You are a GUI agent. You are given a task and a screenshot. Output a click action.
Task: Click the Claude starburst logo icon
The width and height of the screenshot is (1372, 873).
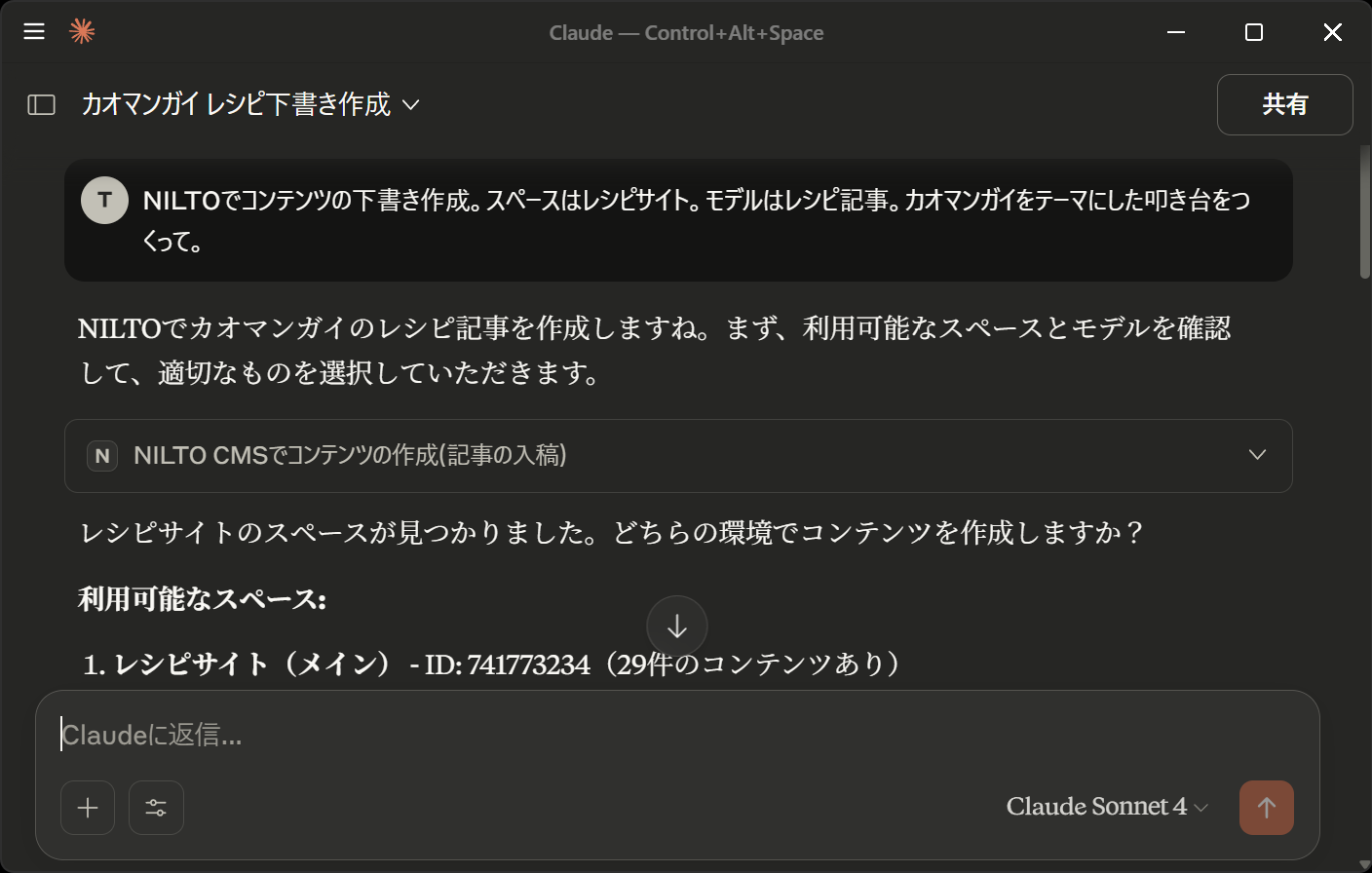tap(82, 31)
